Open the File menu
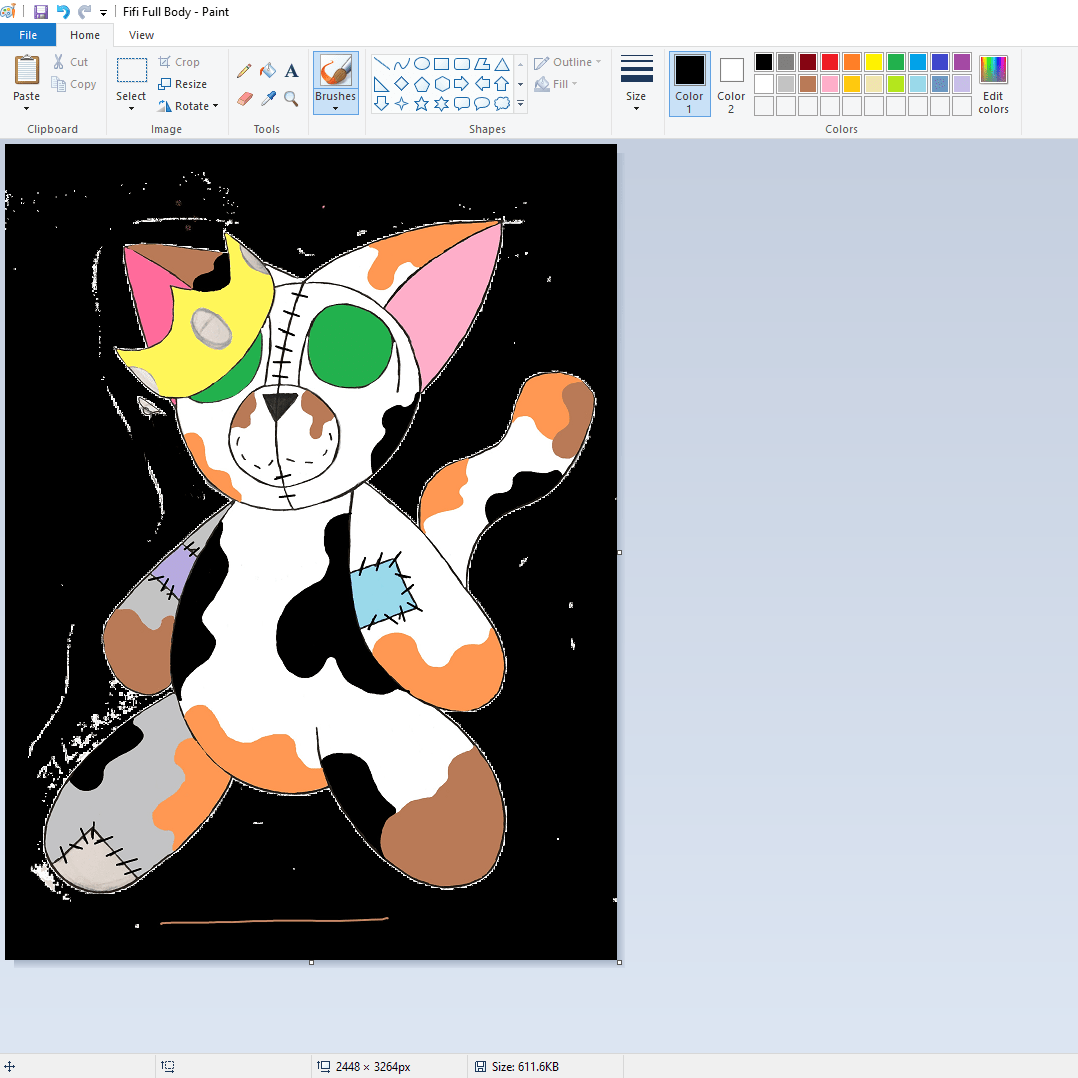Image resolution: width=1078 pixels, height=1078 pixels. point(28,35)
